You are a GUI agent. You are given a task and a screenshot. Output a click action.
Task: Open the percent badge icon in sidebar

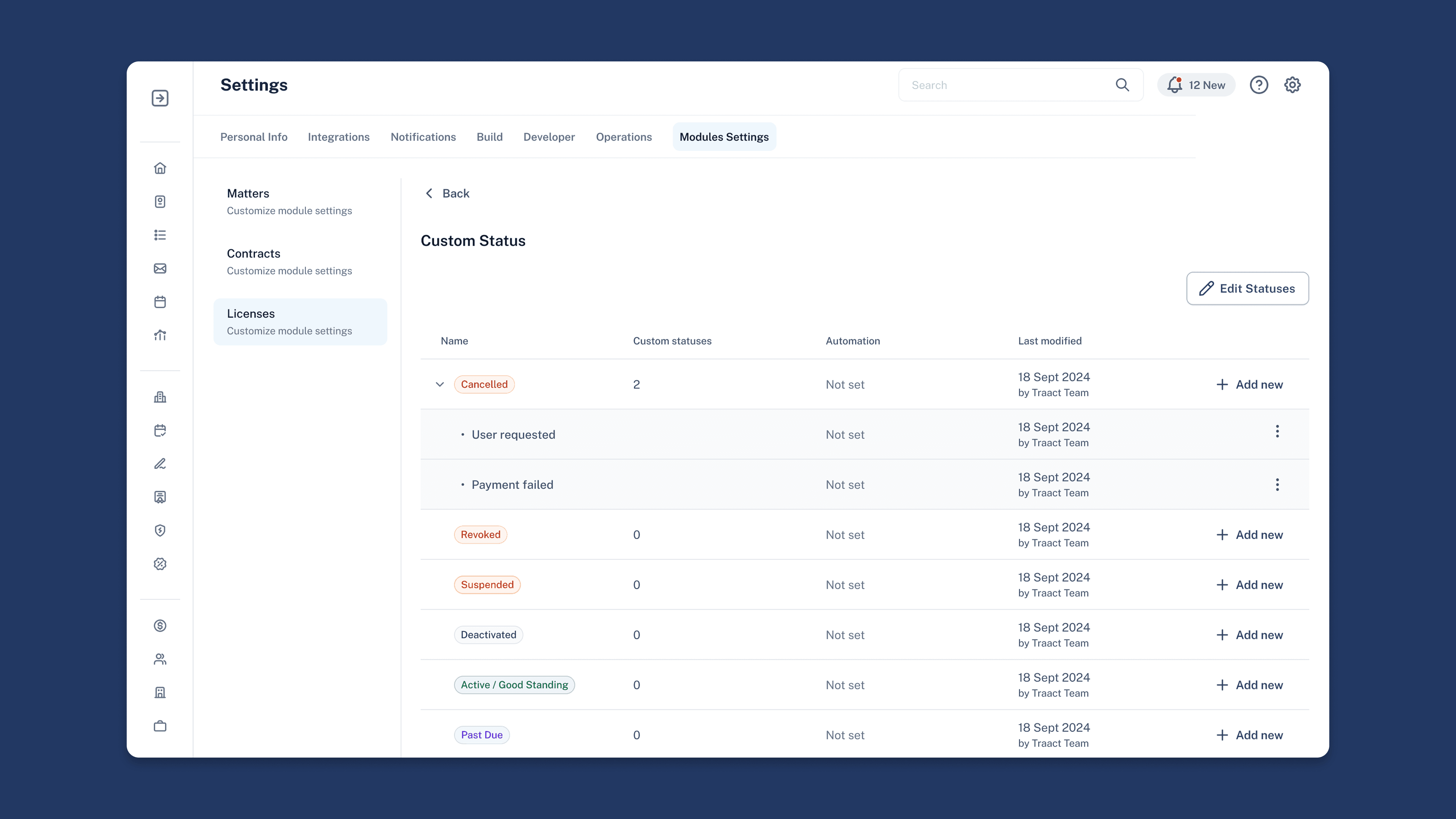coord(160,564)
